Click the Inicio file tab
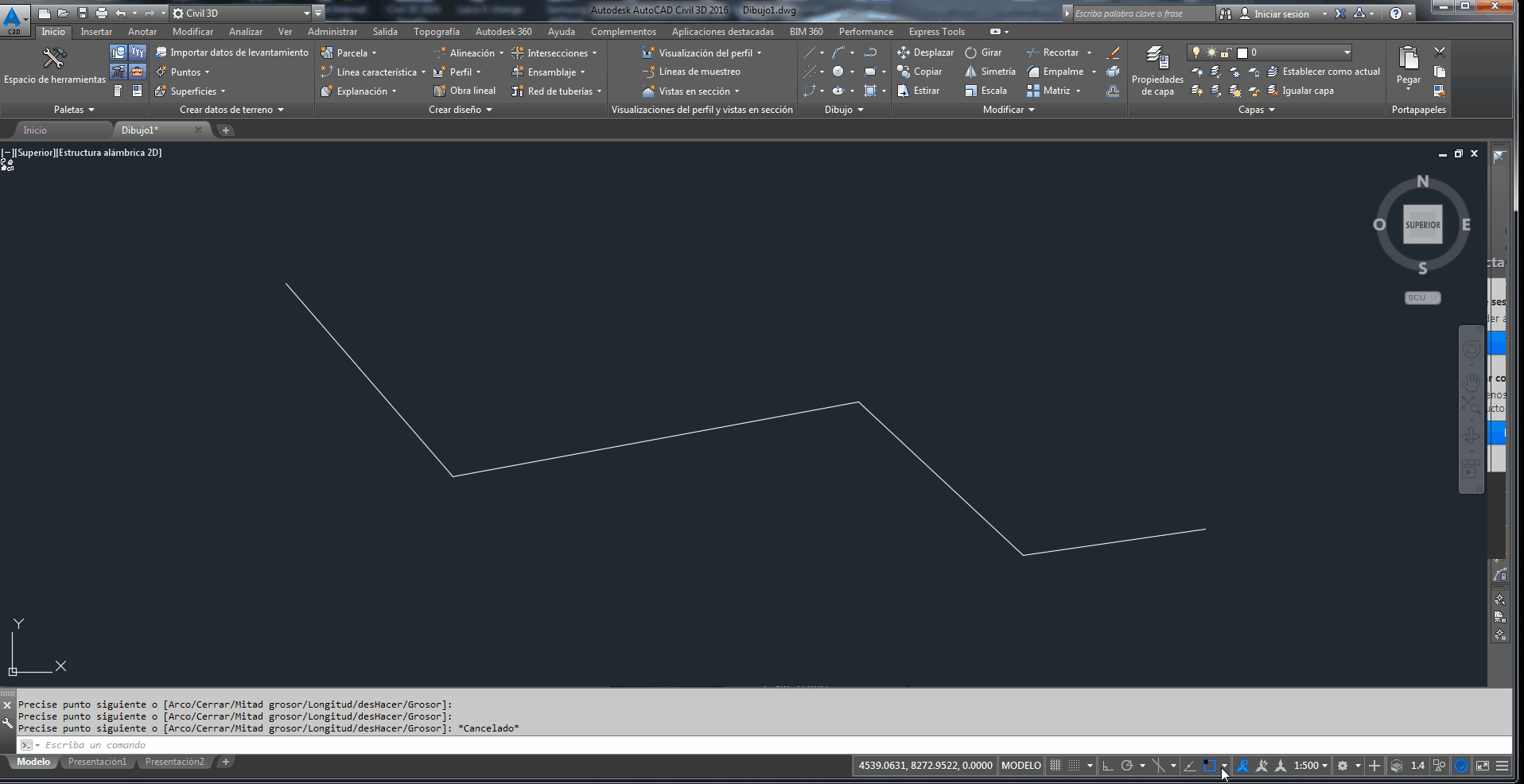Screen dimensions: 1524x784 point(35,130)
